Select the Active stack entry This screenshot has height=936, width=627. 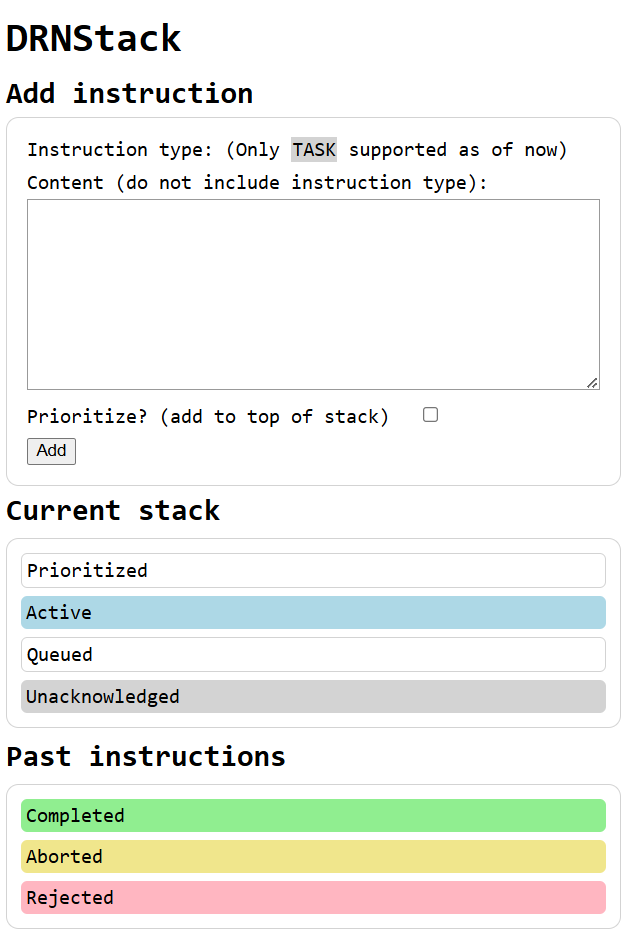pyautogui.click(x=313, y=612)
